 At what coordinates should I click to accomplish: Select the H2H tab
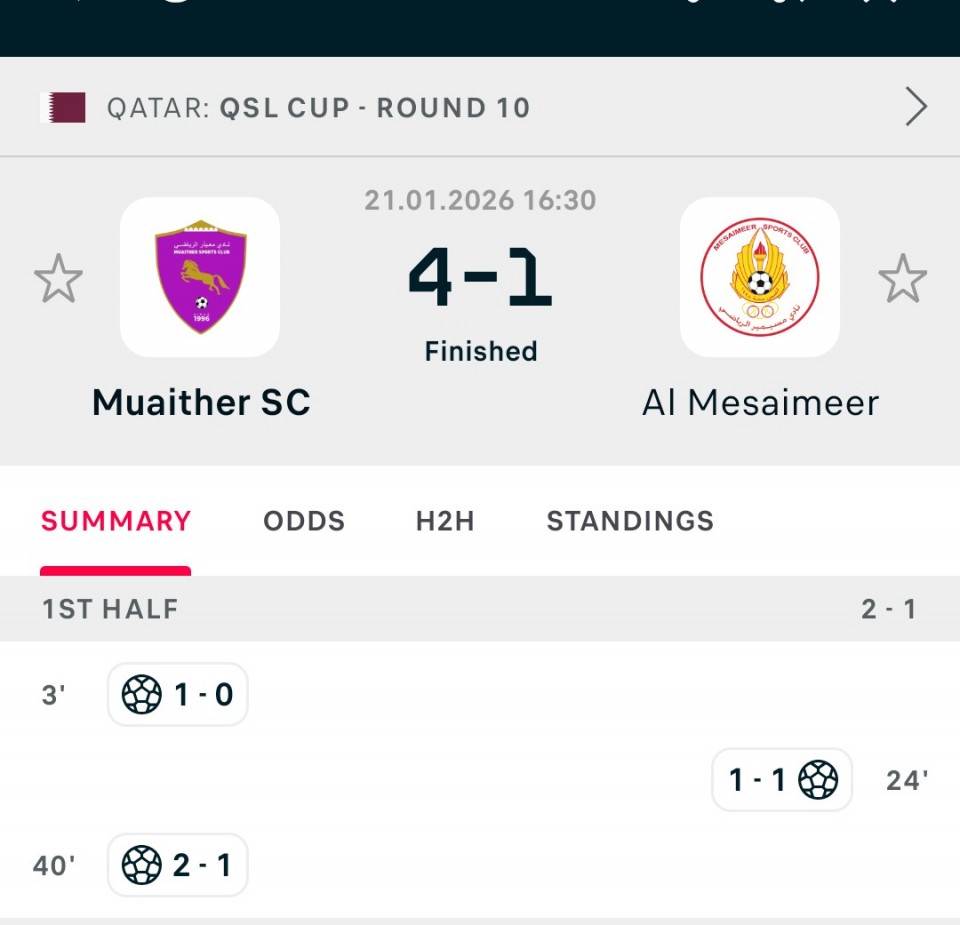[445, 521]
